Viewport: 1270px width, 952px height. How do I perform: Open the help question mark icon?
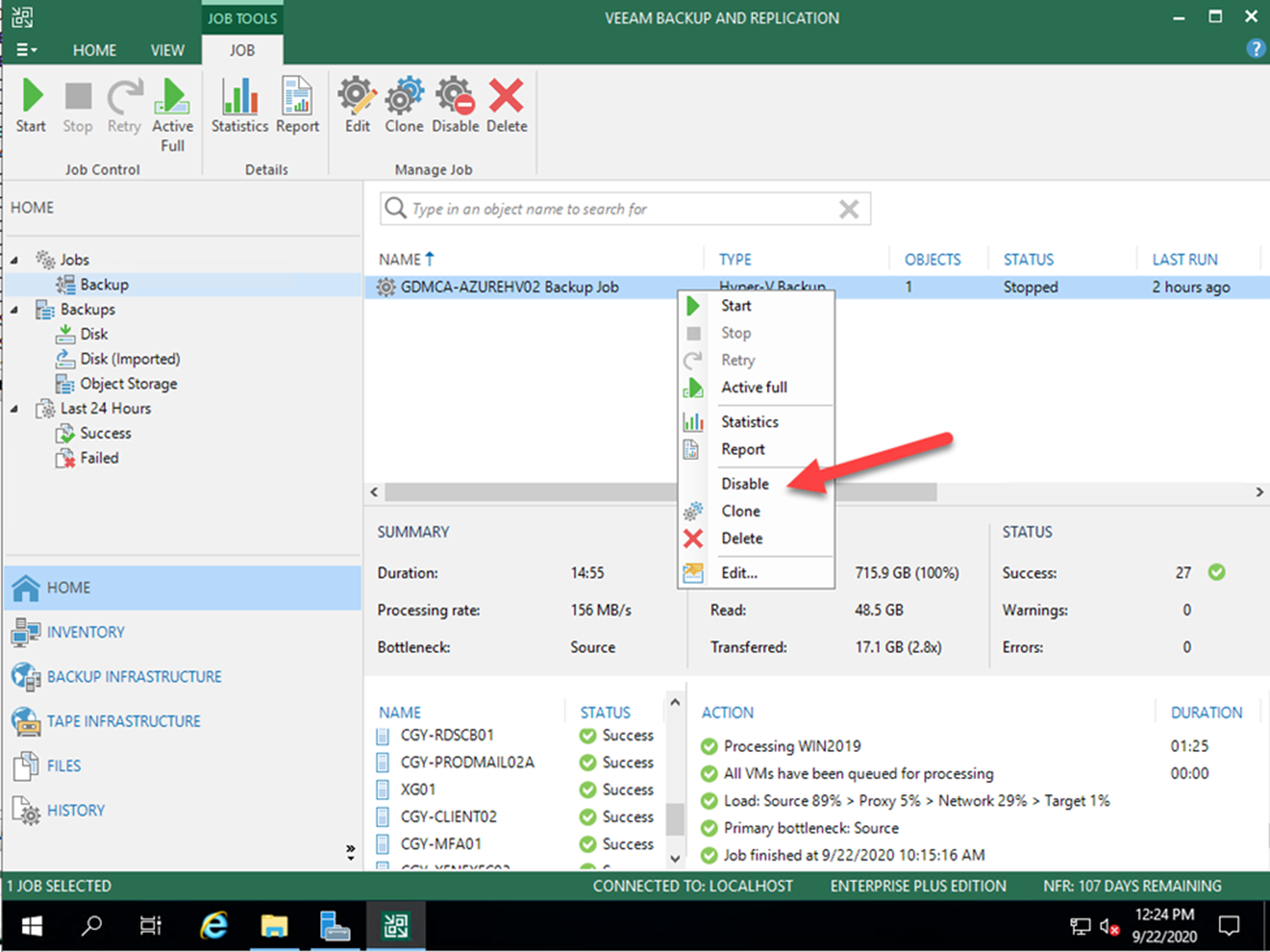tap(1256, 50)
